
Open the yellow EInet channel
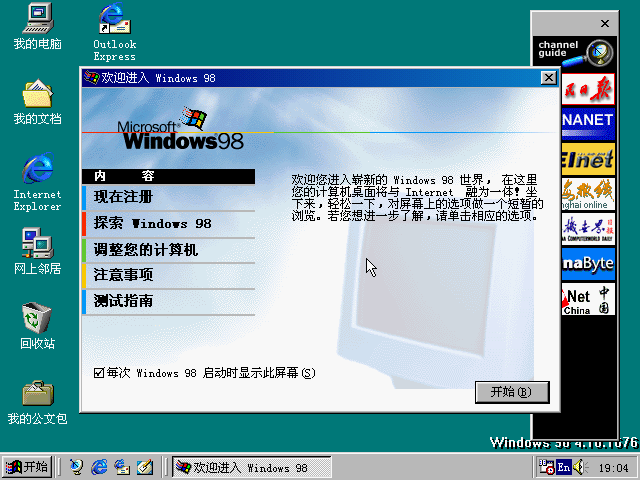588,159
